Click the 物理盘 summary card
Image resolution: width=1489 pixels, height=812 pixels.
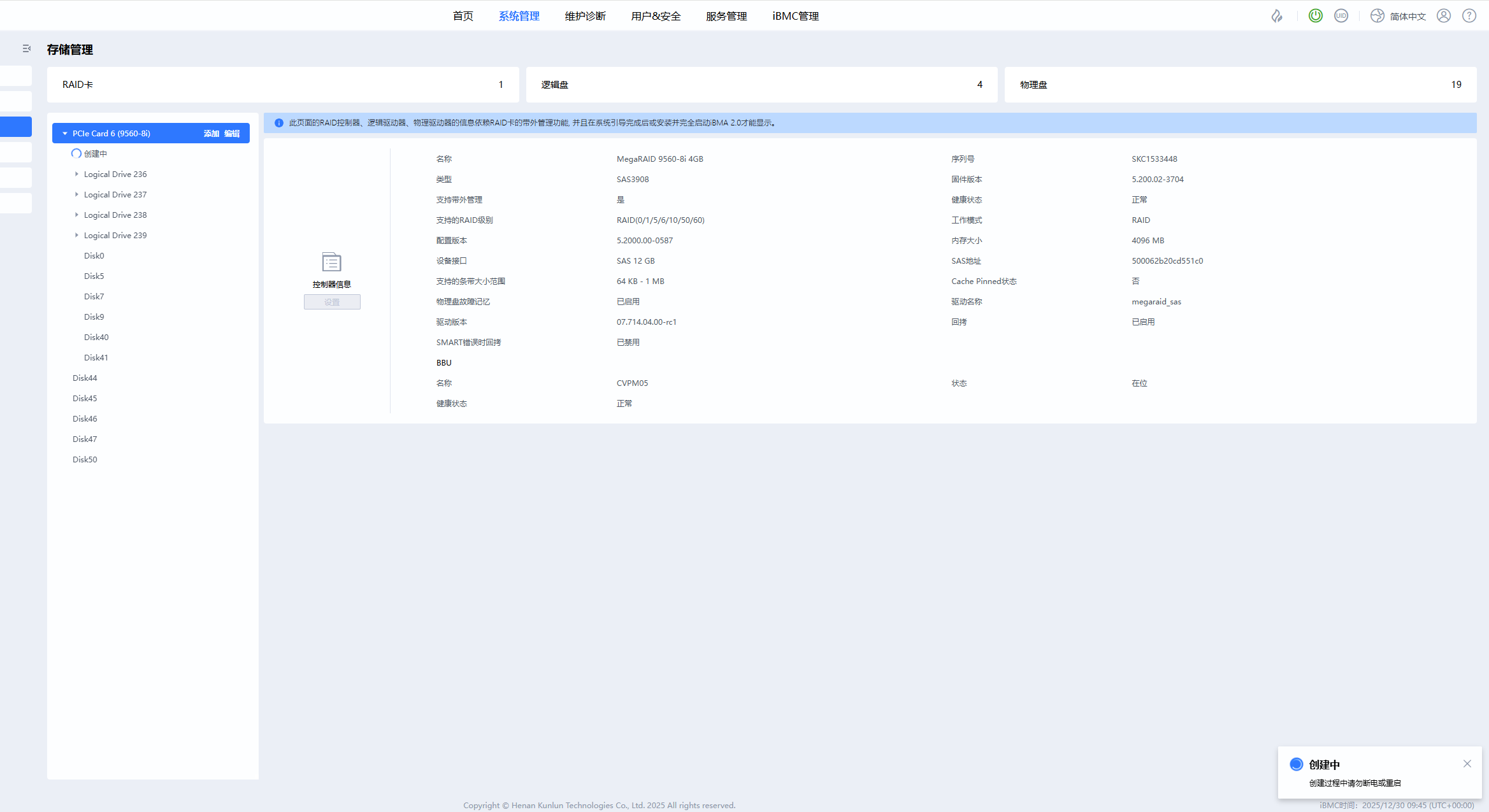(1240, 85)
